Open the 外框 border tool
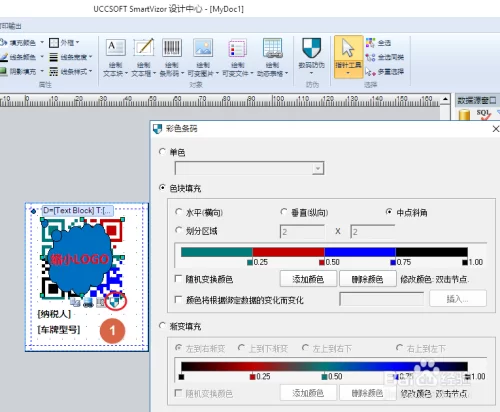The image size is (500, 412). tap(63, 43)
